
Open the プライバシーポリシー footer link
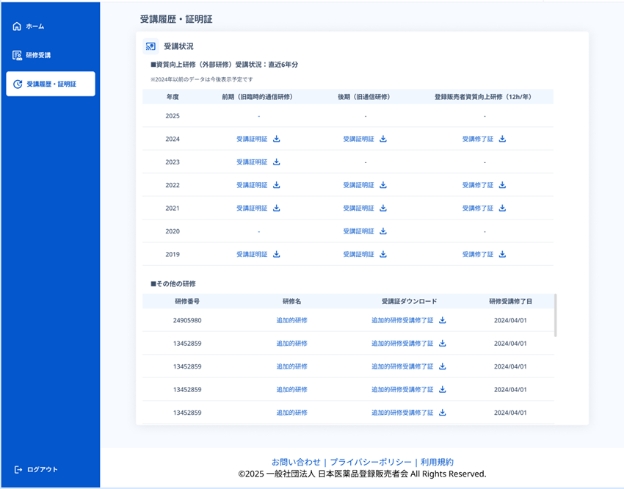click(370, 462)
